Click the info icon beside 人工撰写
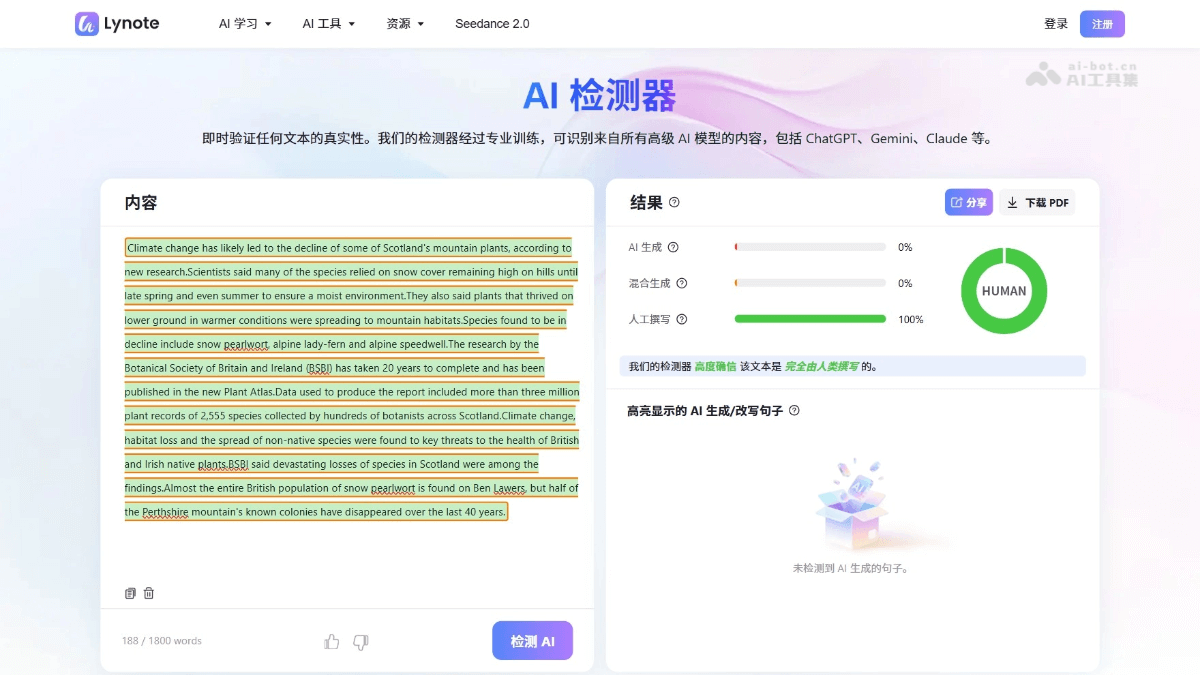The height and width of the screenshot is (675, 1200). pos(682,319)
